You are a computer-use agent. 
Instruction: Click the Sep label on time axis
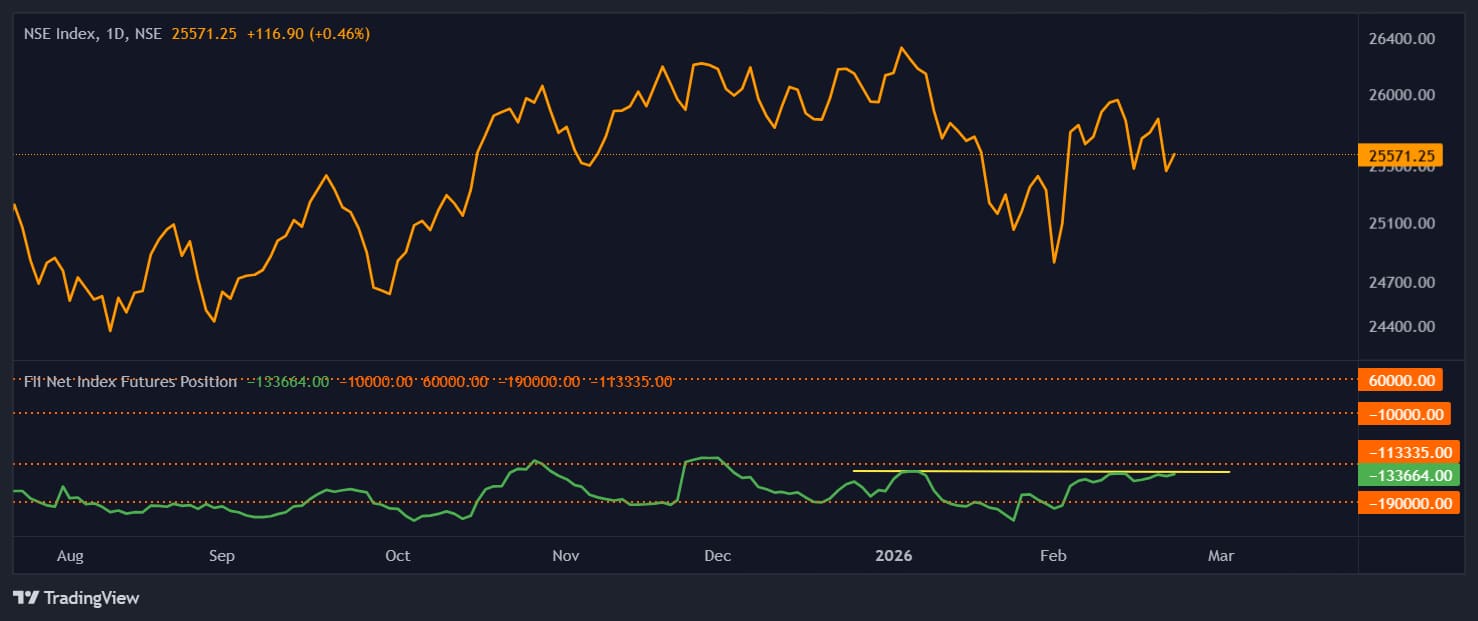(221, 556)
